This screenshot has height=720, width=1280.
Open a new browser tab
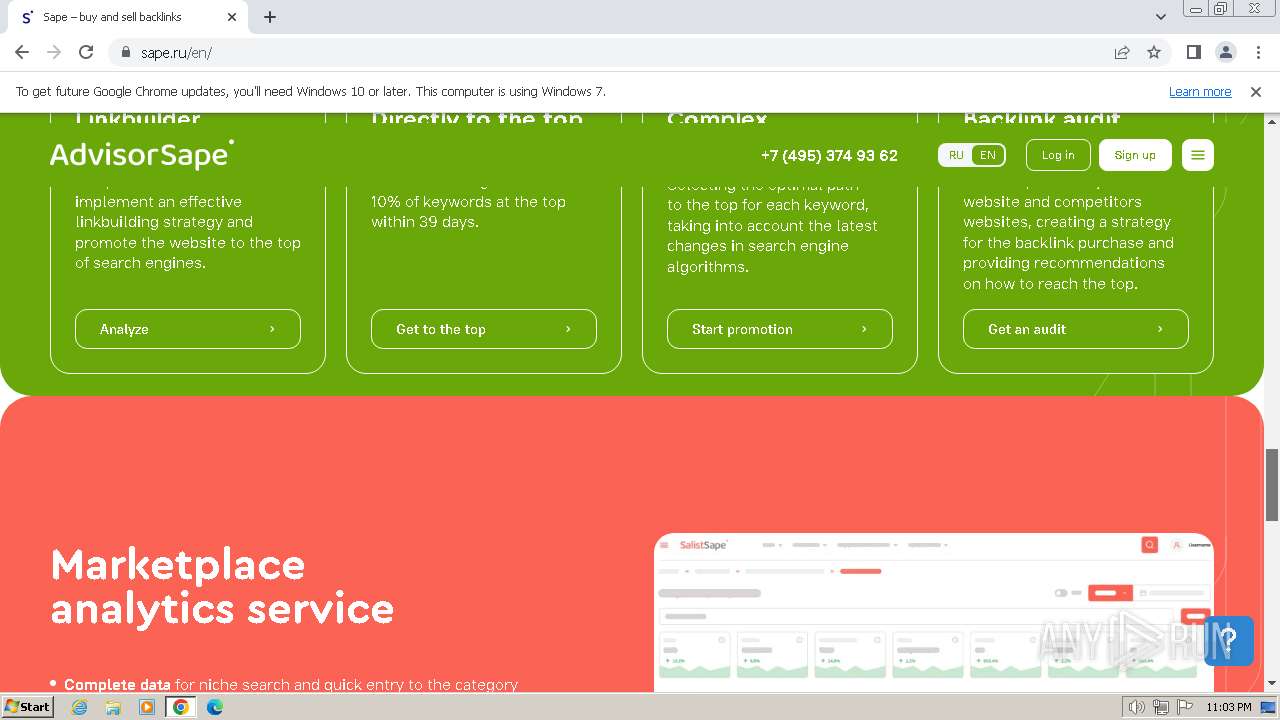(270, 17)
